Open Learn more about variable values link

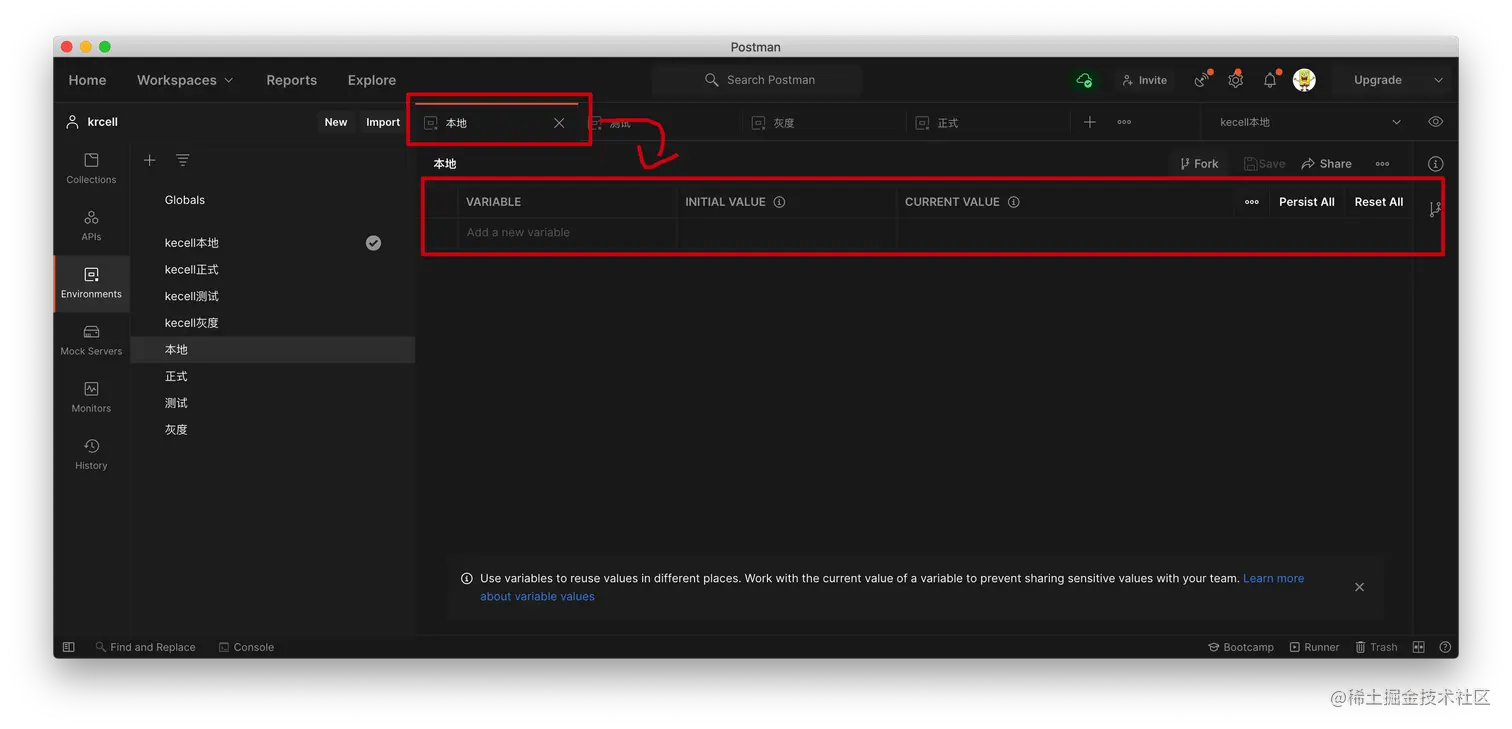pyautogui.click(x=1273, y=578)
